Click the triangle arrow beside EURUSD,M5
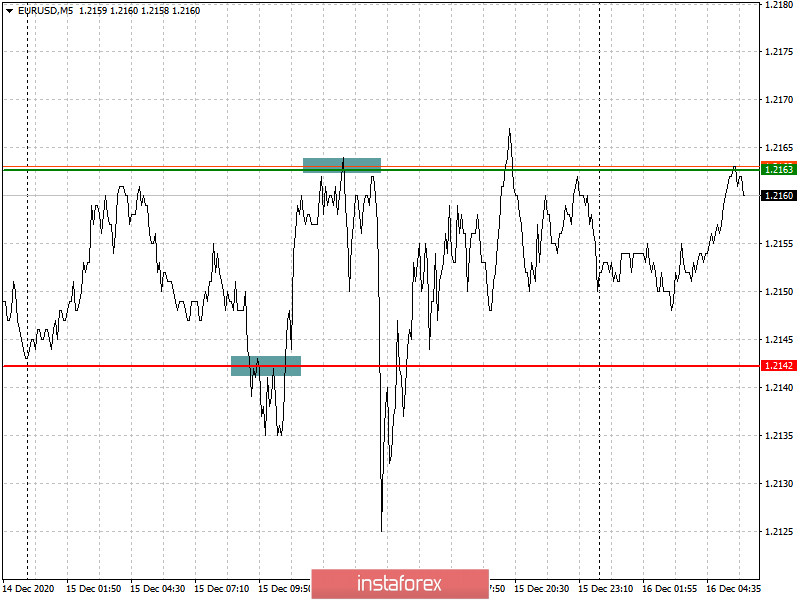The image size is (800, 600). point(9,11)
